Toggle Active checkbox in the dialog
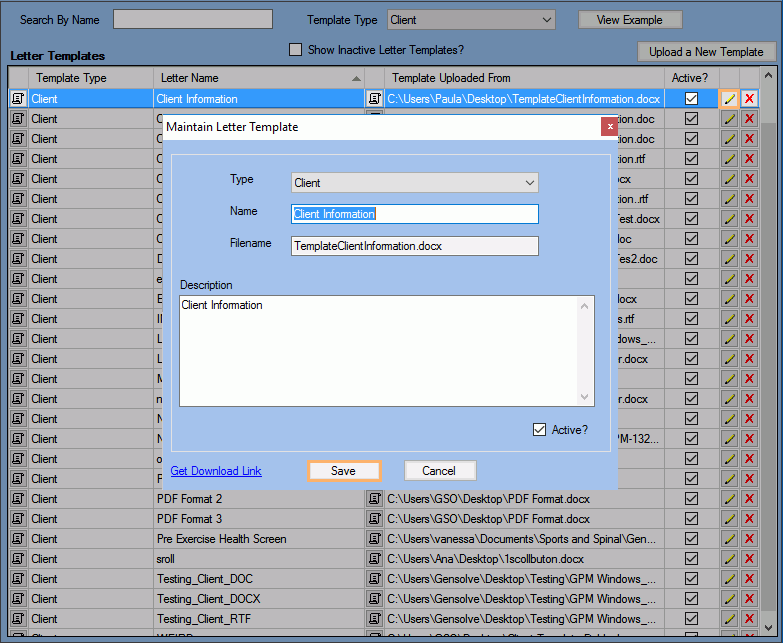This screenshot has width=783, height=643. pos(540,430)
